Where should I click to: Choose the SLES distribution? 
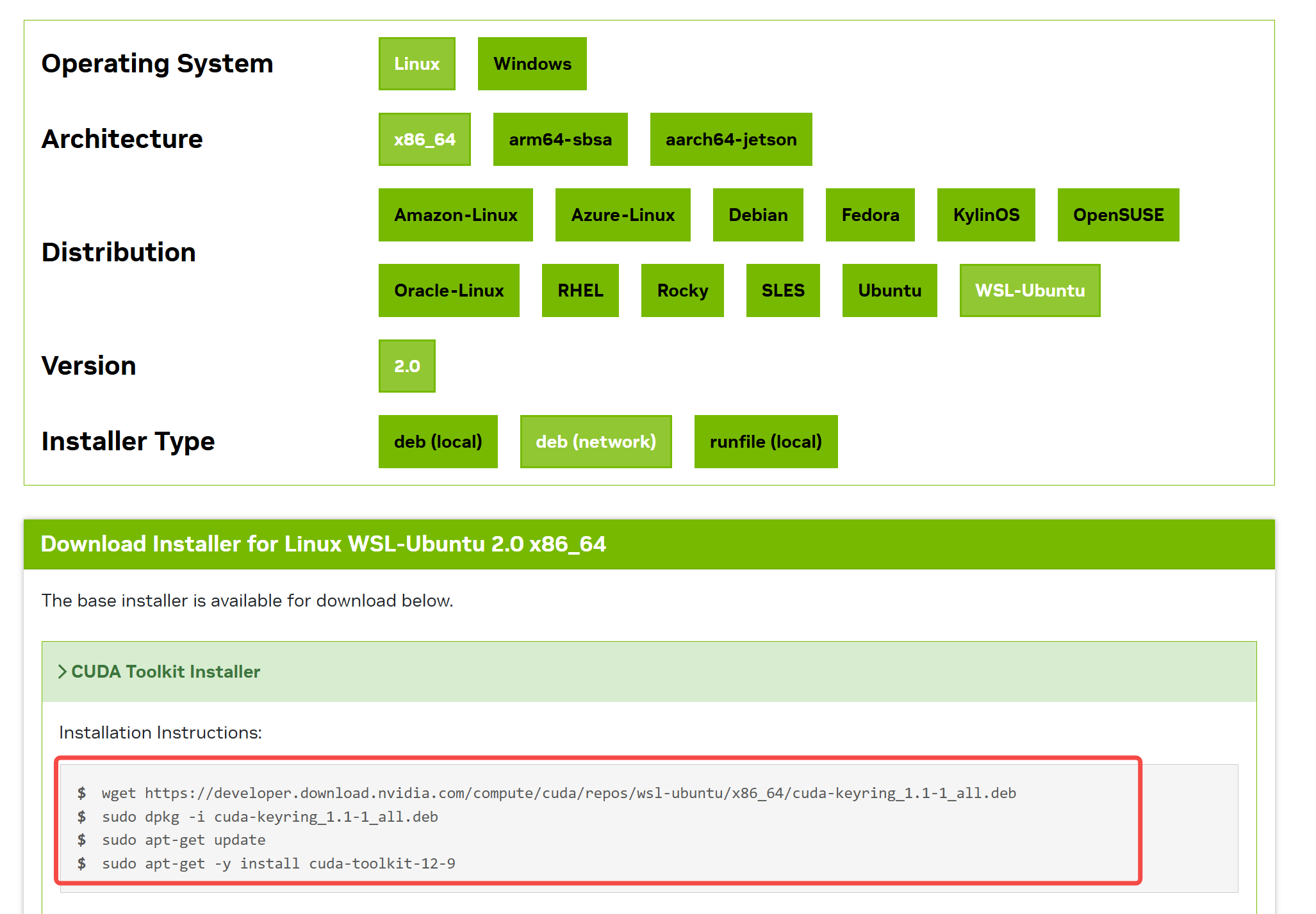pyautogui.click(x=783, y=291)
